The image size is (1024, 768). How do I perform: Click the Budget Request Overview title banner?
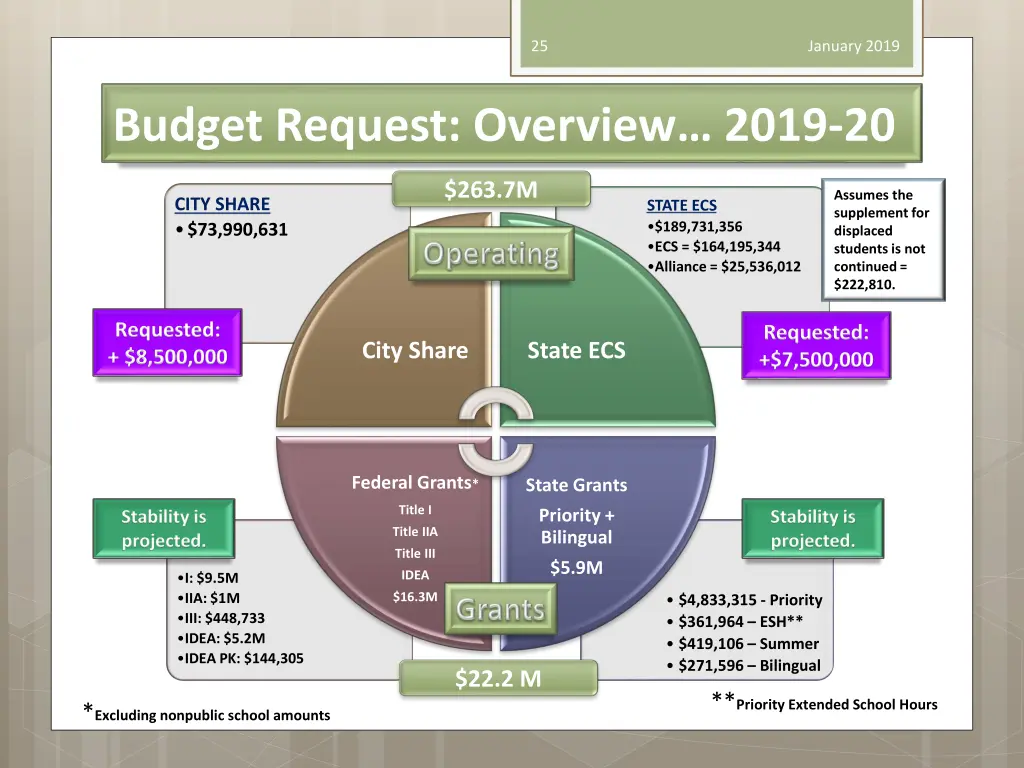[x=511, y=124]
